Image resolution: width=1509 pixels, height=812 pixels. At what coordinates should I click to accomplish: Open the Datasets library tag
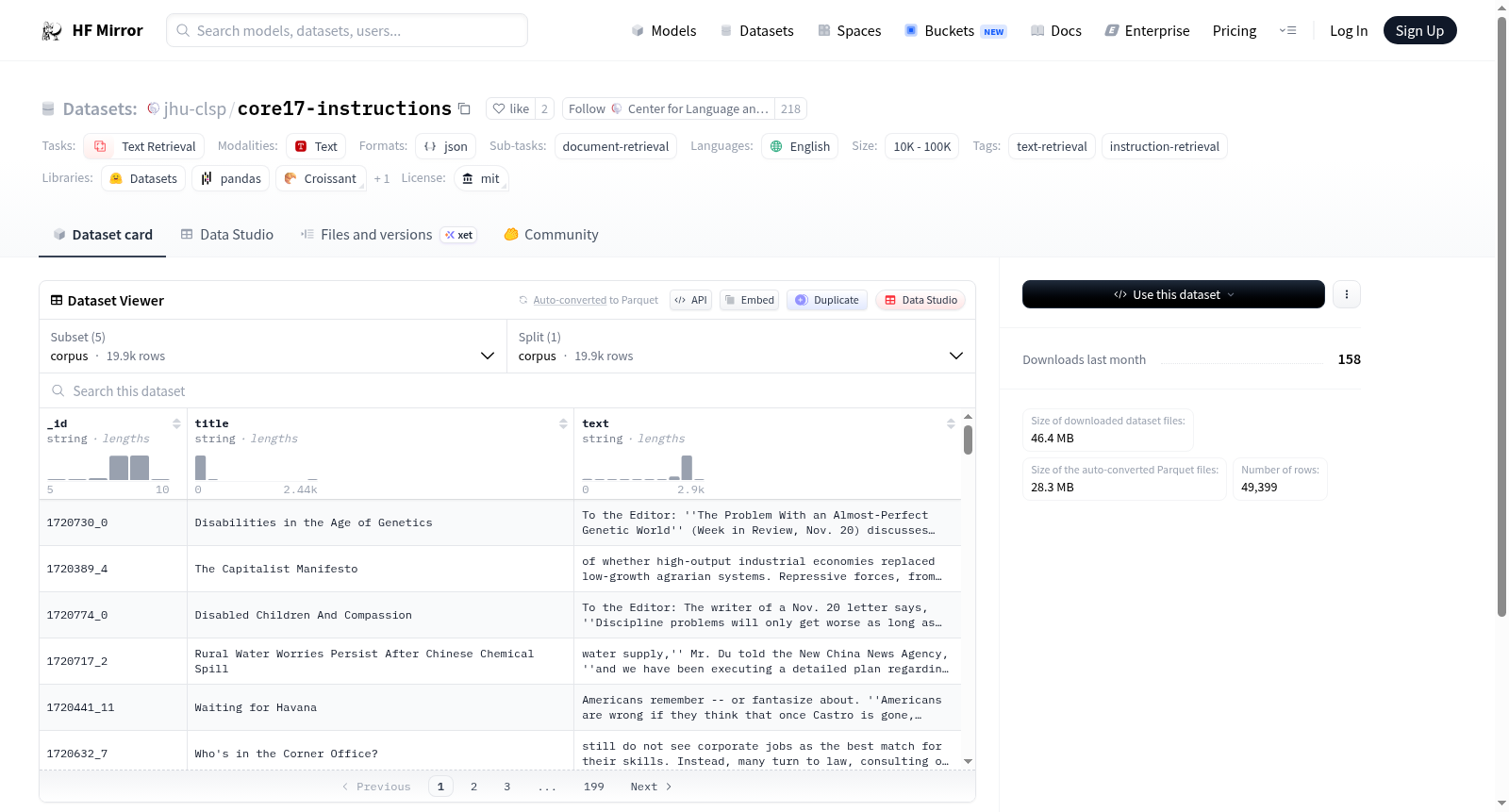143,178
